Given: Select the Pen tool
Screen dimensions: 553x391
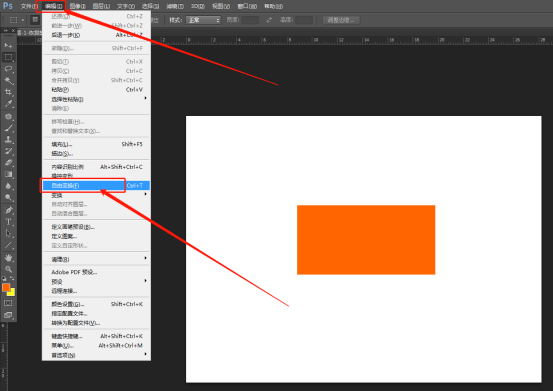Looking at the screenshot, I should click(x=8, y=210).
